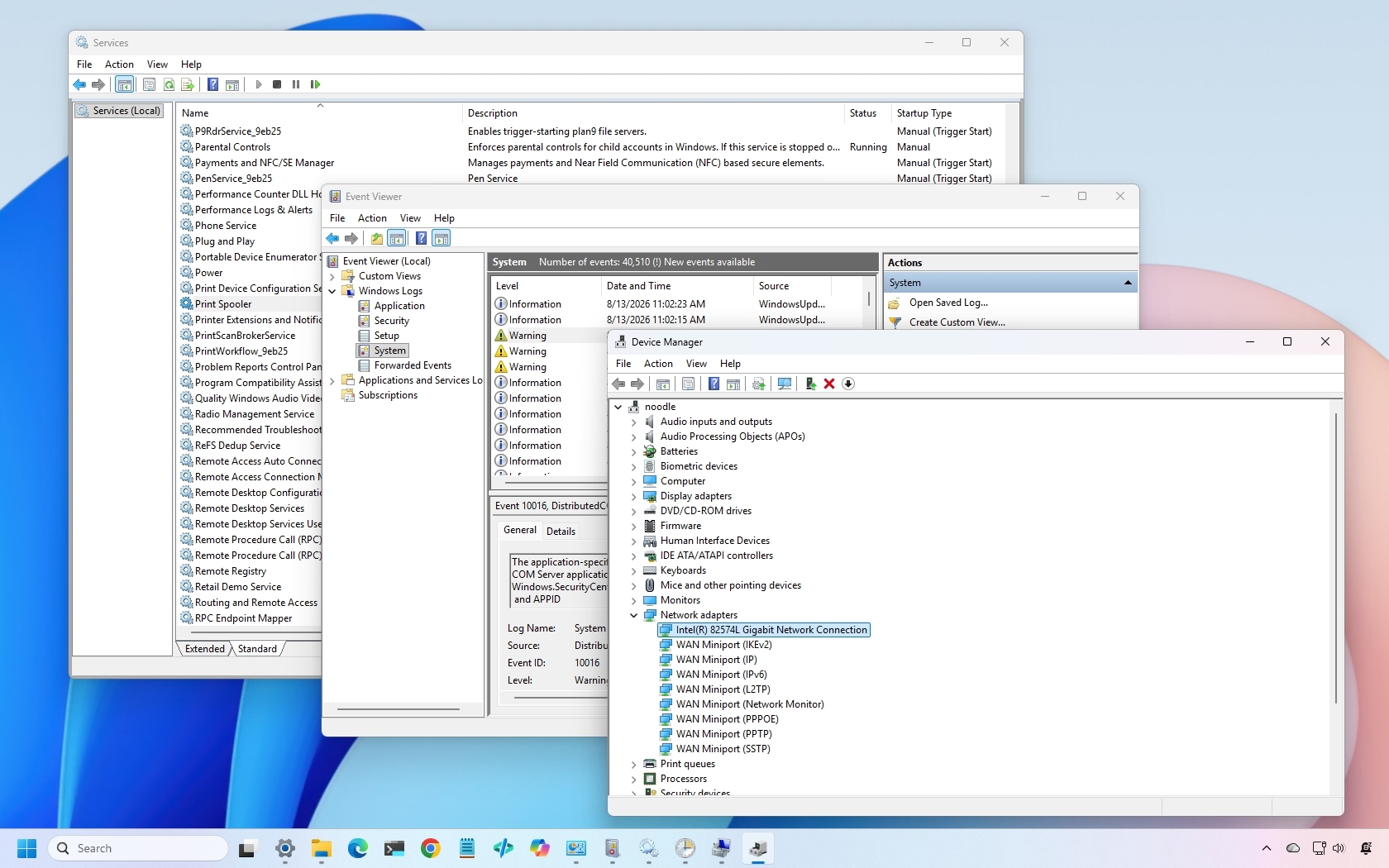Image resolution: width=1389 pixels, height=868 pixels.
Task: Sort events by Date and Time column
Action: tap(677, 286)
